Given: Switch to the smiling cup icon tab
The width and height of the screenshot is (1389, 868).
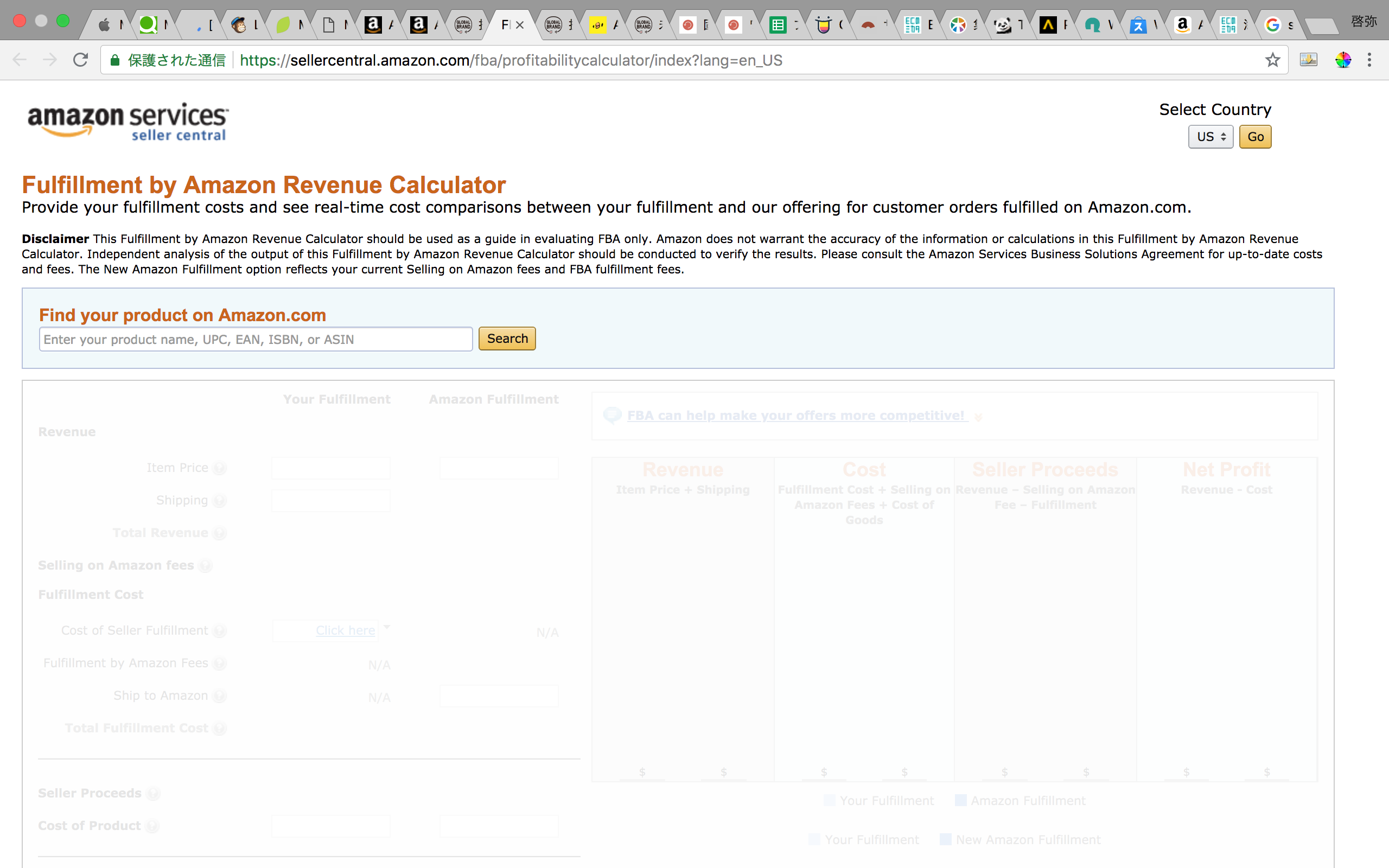Looking at the screenshot, I should (x=824, y=25).
